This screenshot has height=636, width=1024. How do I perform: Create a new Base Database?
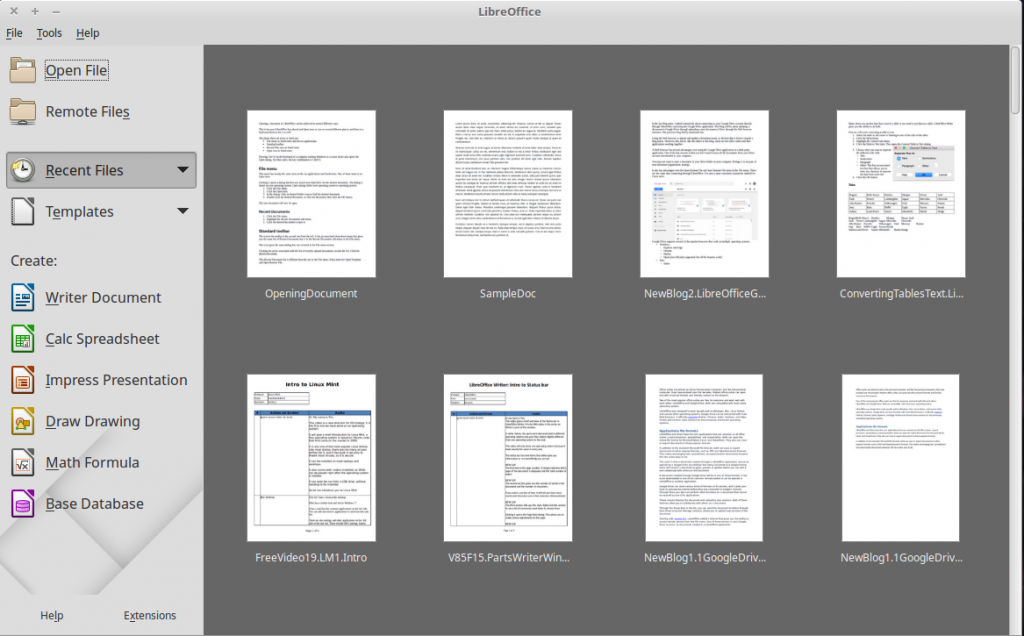click(95, 503)
